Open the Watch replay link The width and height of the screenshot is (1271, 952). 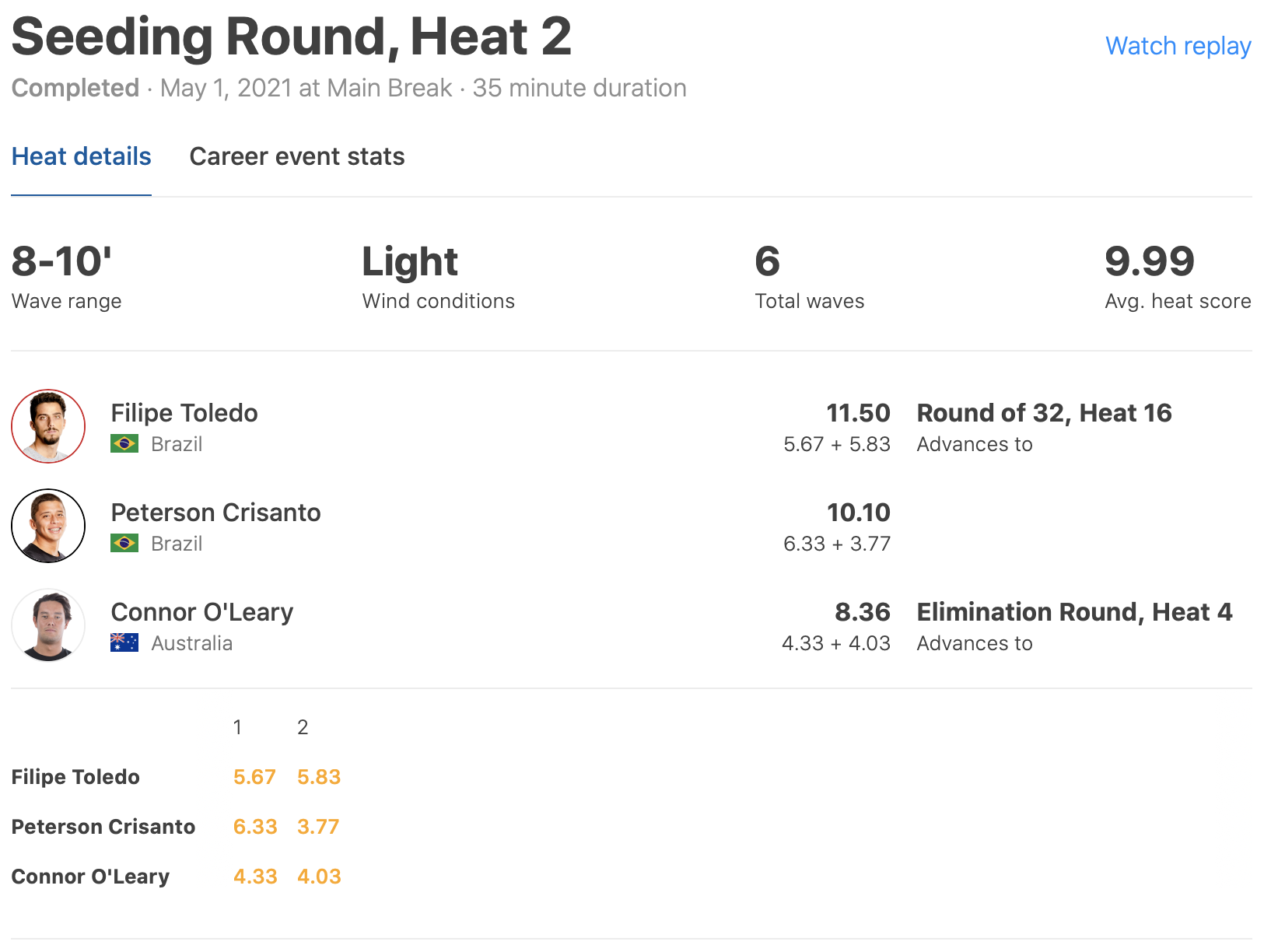1178,46
